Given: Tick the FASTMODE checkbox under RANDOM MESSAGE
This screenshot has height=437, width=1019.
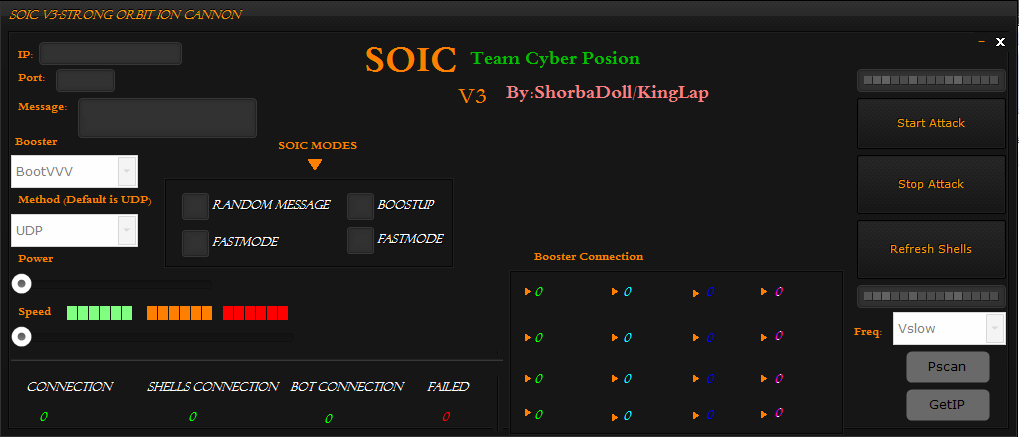Looking at the screenshot, I should [x=195, y=243].
